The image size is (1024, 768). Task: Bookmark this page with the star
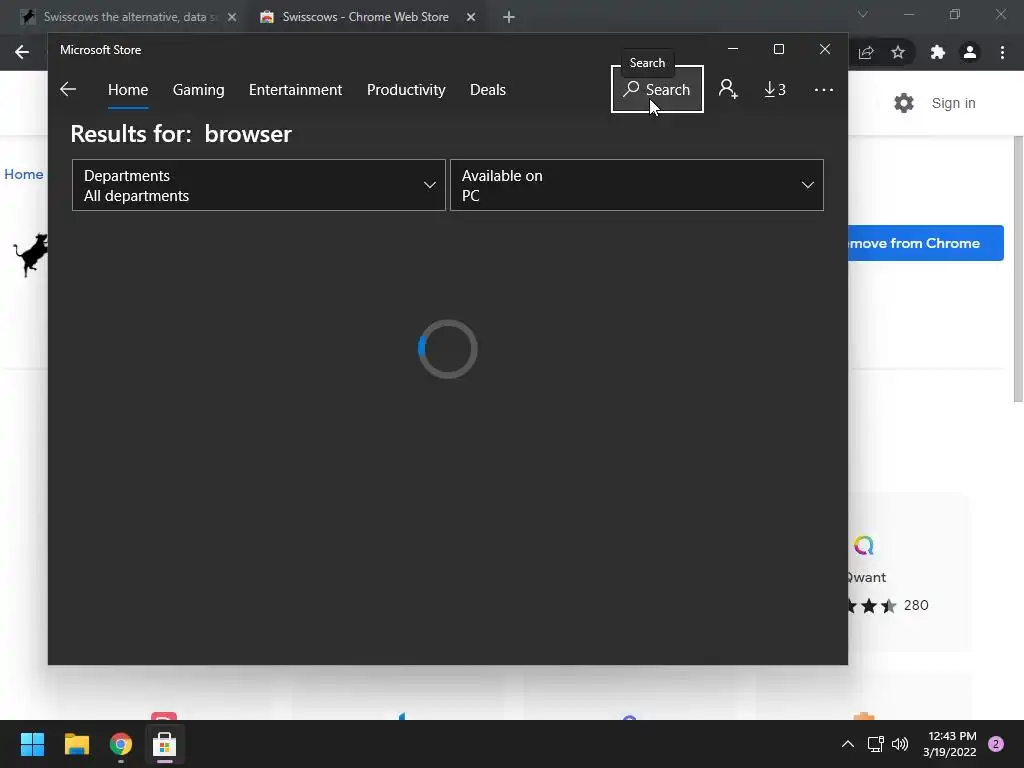pos(898,52)
